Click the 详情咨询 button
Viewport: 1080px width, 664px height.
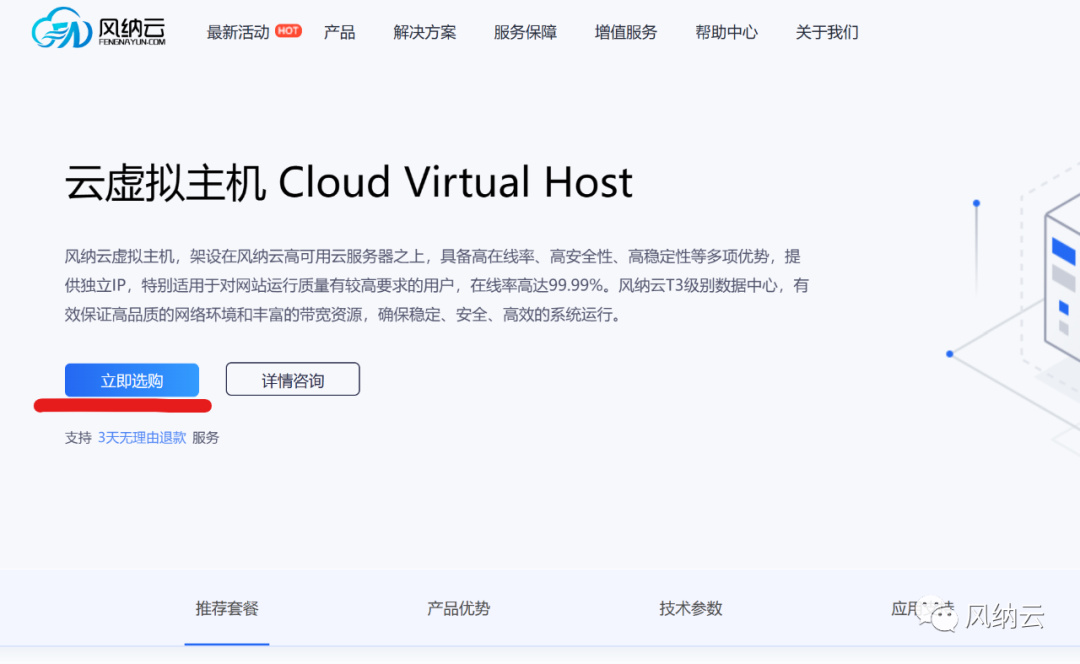click(x=293, y=380)
